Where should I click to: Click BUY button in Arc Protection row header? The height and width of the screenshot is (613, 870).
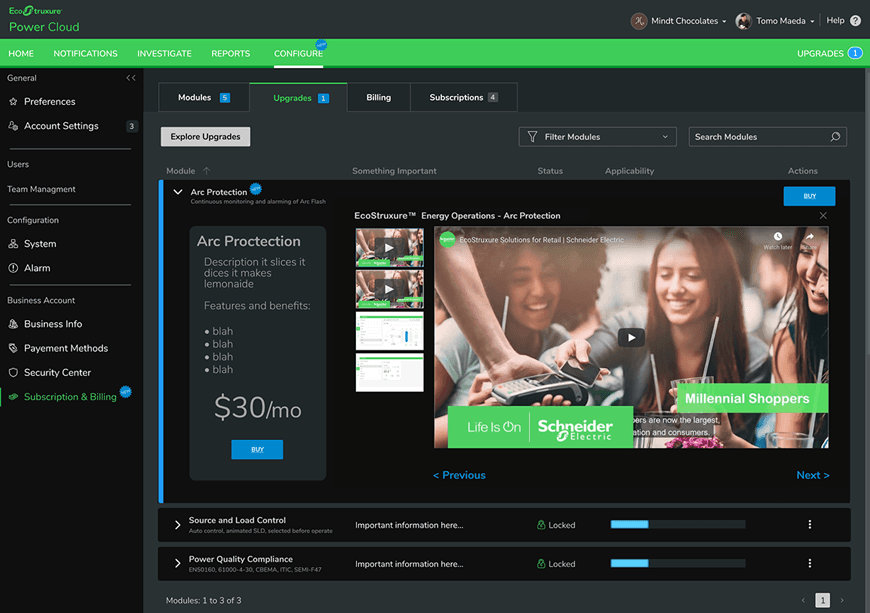[809, 196]
